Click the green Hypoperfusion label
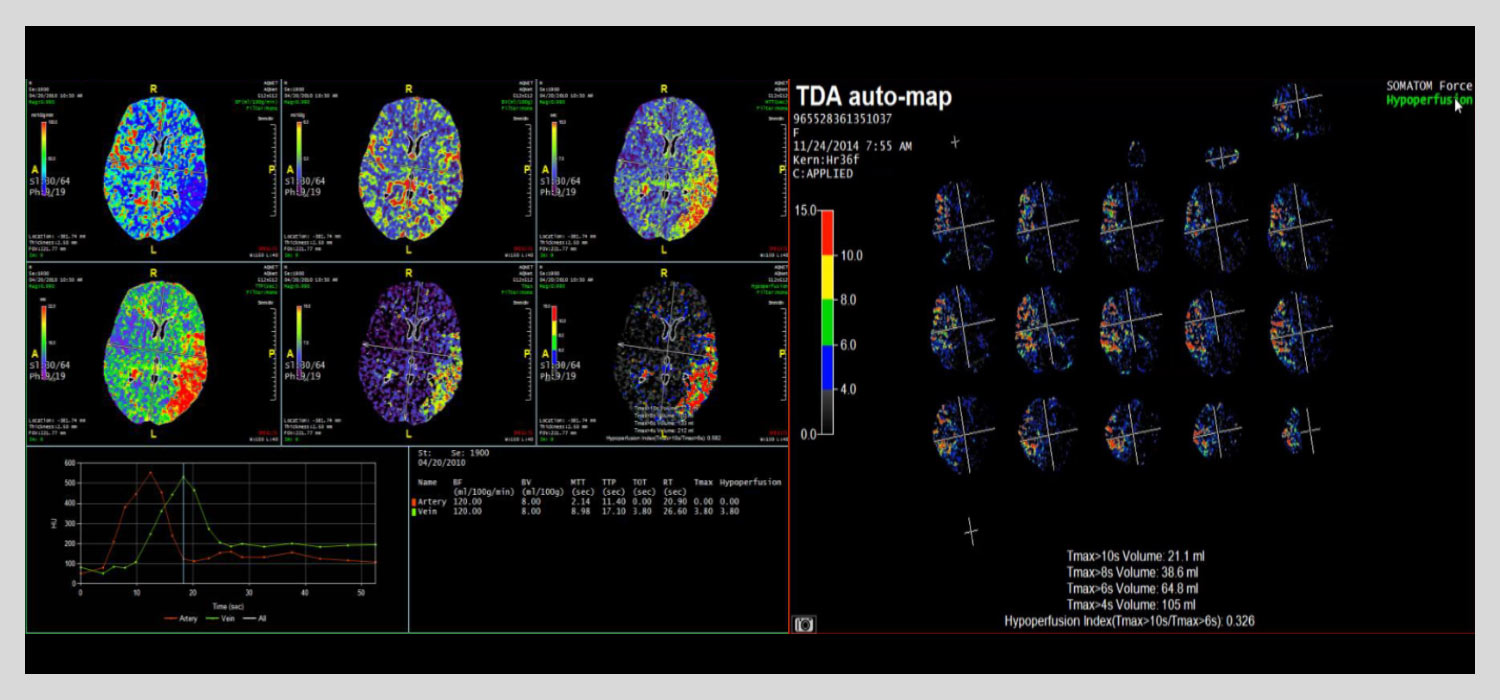The image size is (1500, 700). click(1428, 100)
